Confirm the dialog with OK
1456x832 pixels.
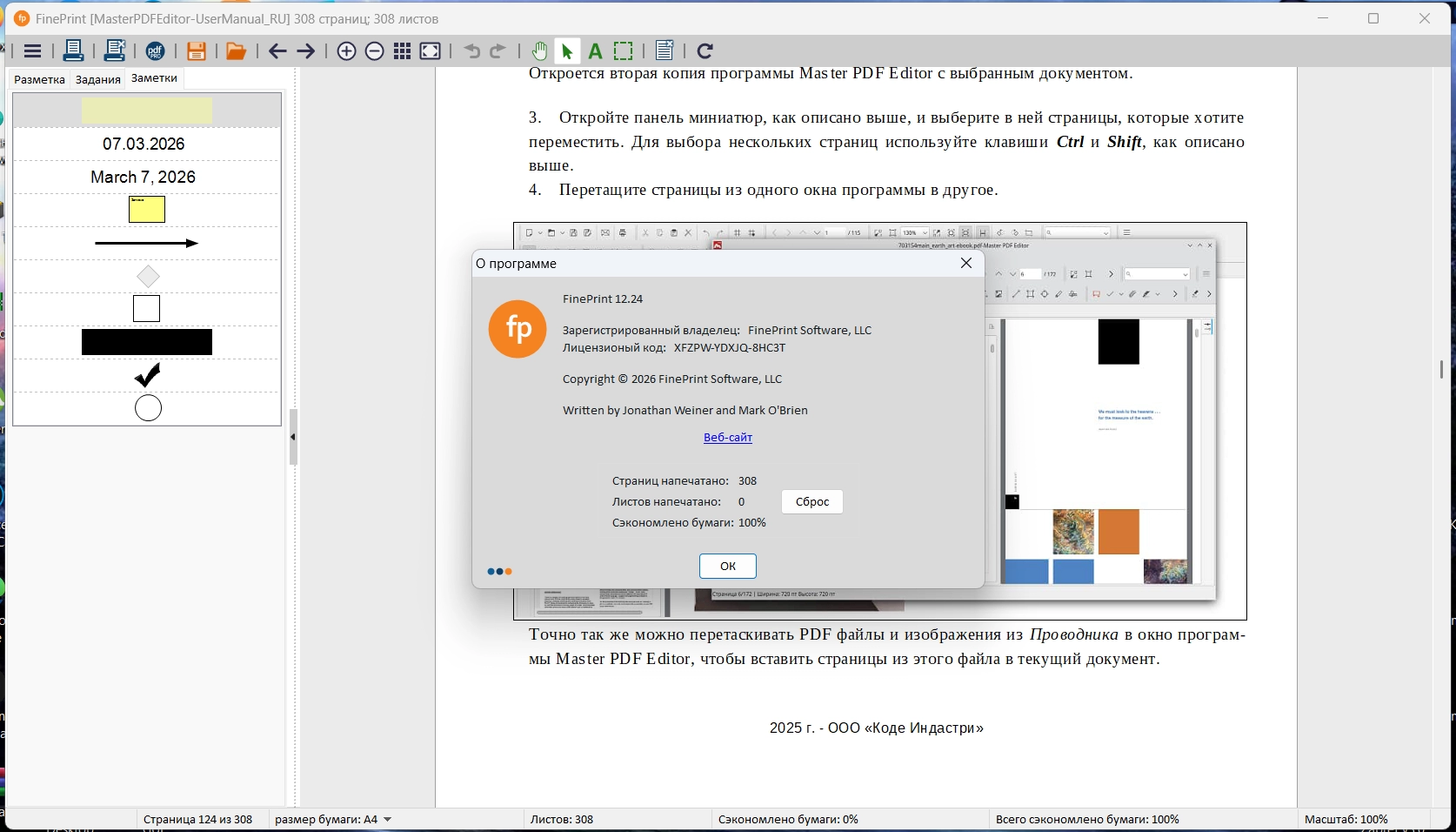(728, 567)
